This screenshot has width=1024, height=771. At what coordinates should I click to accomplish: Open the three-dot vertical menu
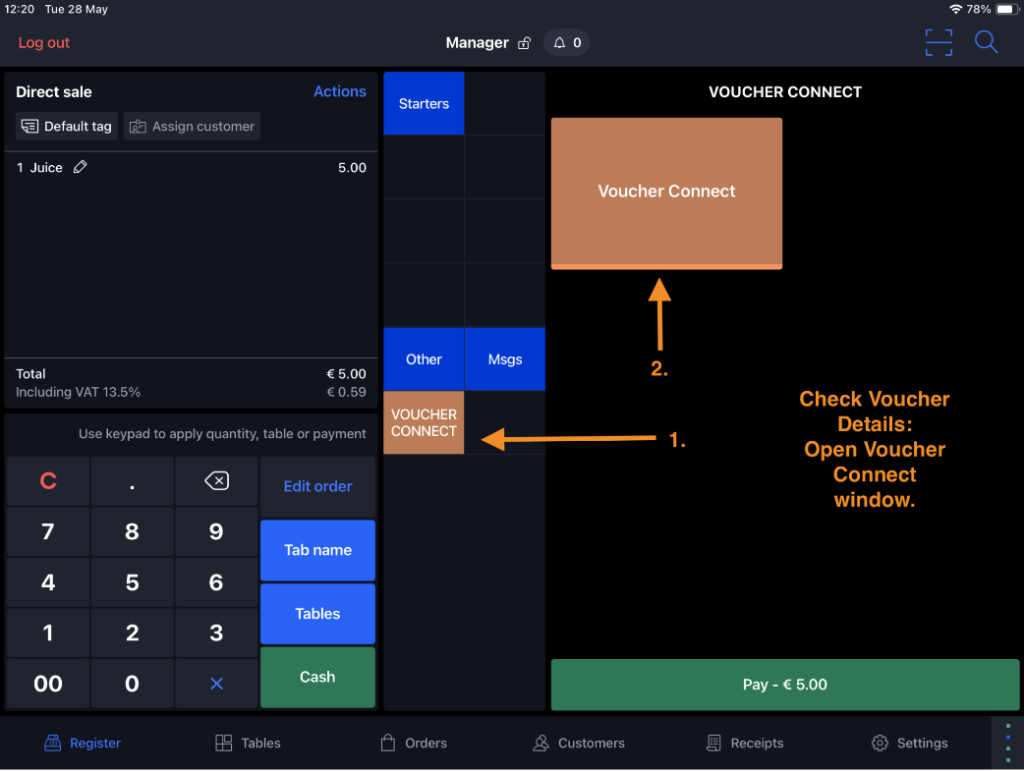click(x=1007, y=743)
